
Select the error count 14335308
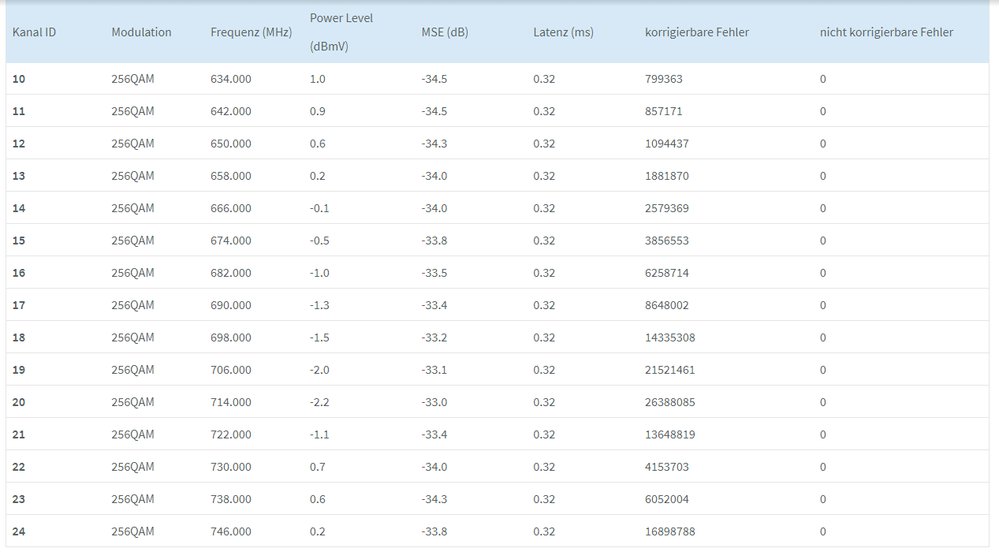(x=670, y=337)
